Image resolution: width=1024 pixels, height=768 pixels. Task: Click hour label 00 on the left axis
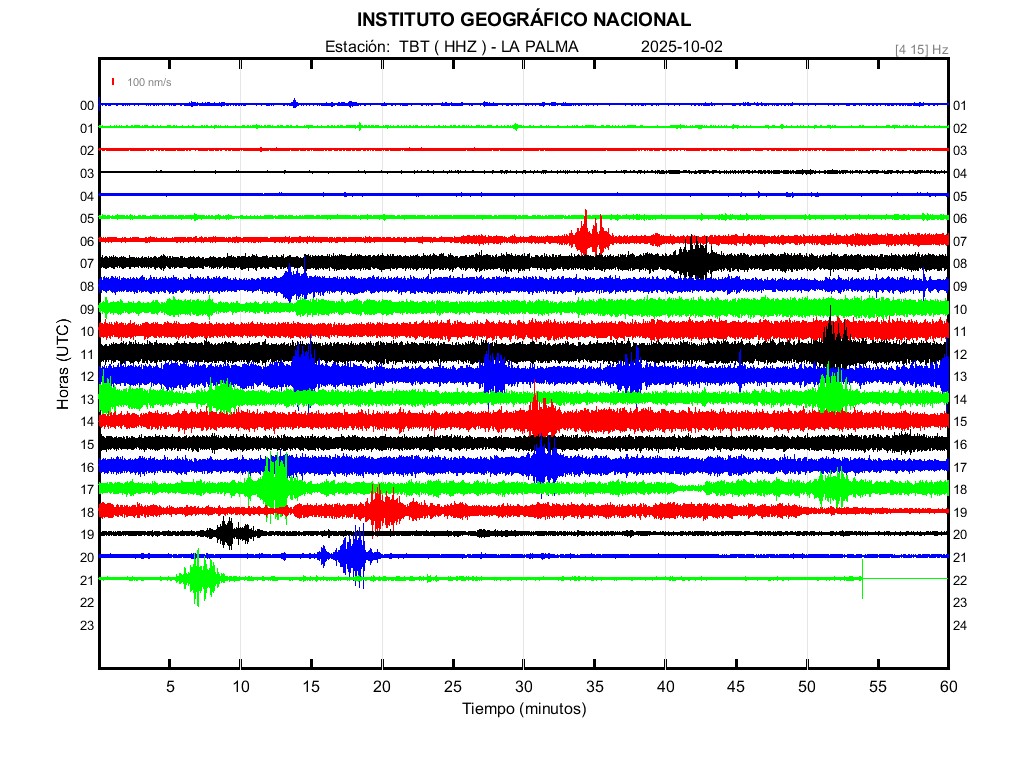coord(87,105)
